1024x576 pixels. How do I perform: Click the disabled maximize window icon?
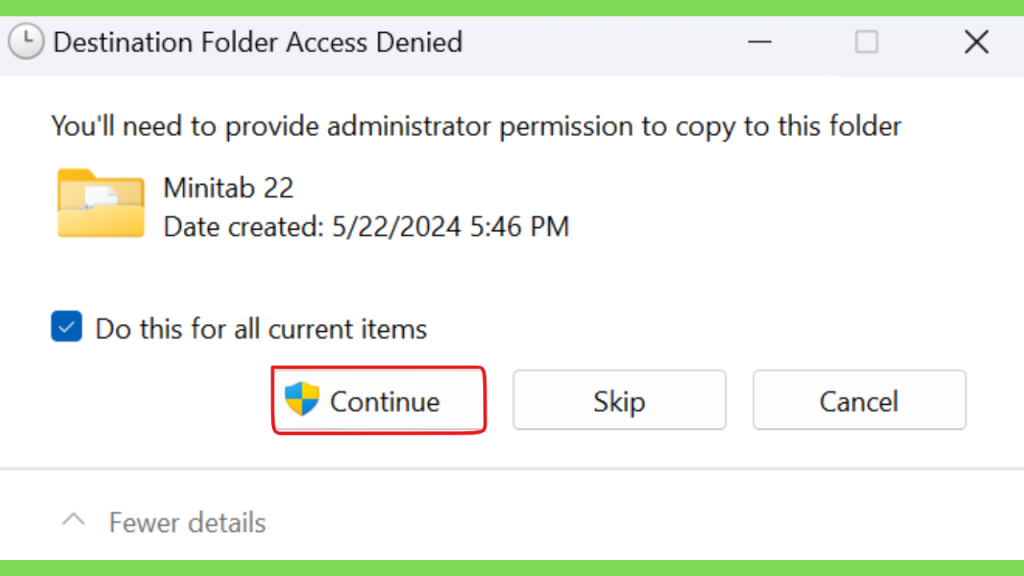(867, 42)
